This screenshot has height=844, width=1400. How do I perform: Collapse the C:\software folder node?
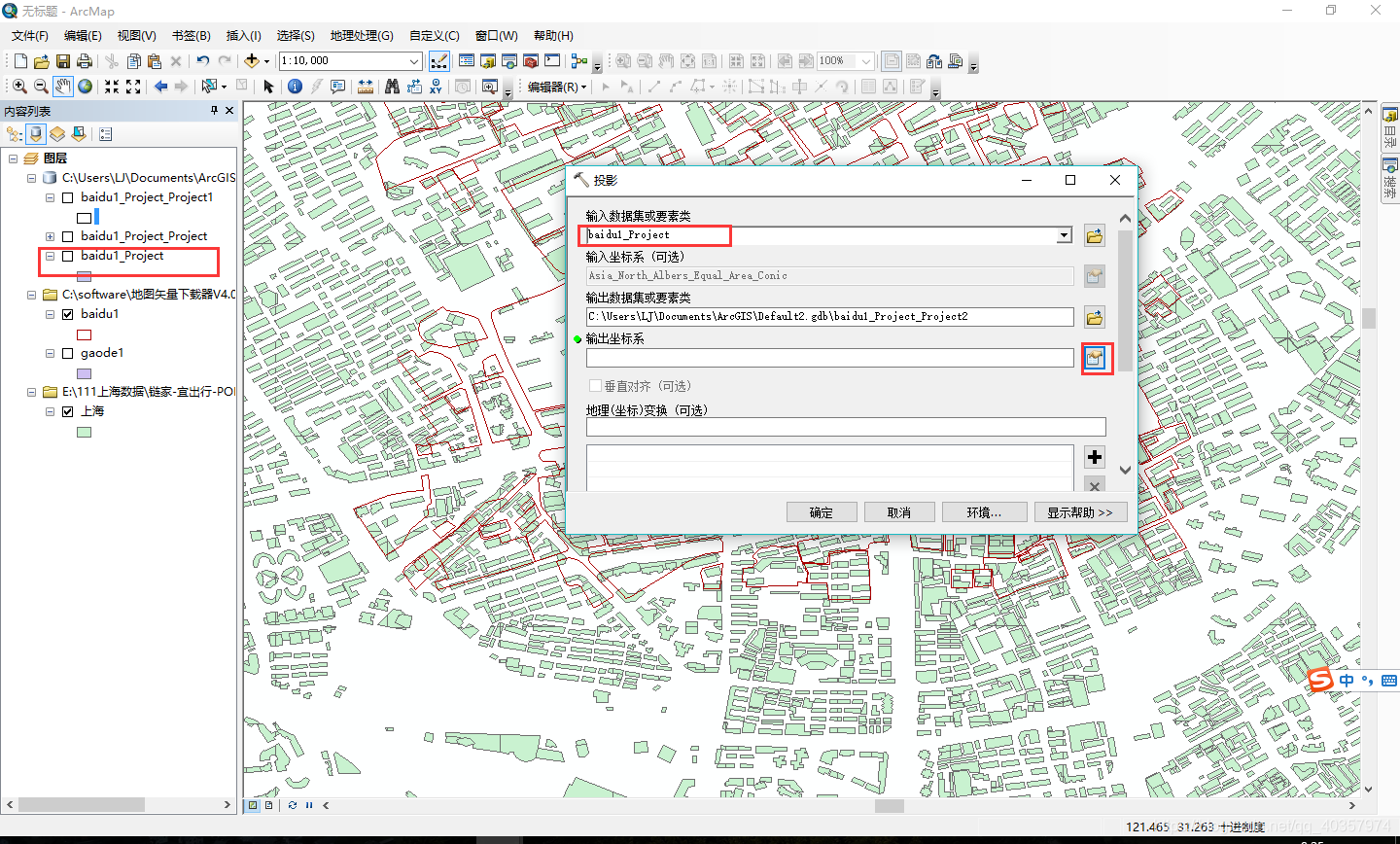(x=31, y=295)
